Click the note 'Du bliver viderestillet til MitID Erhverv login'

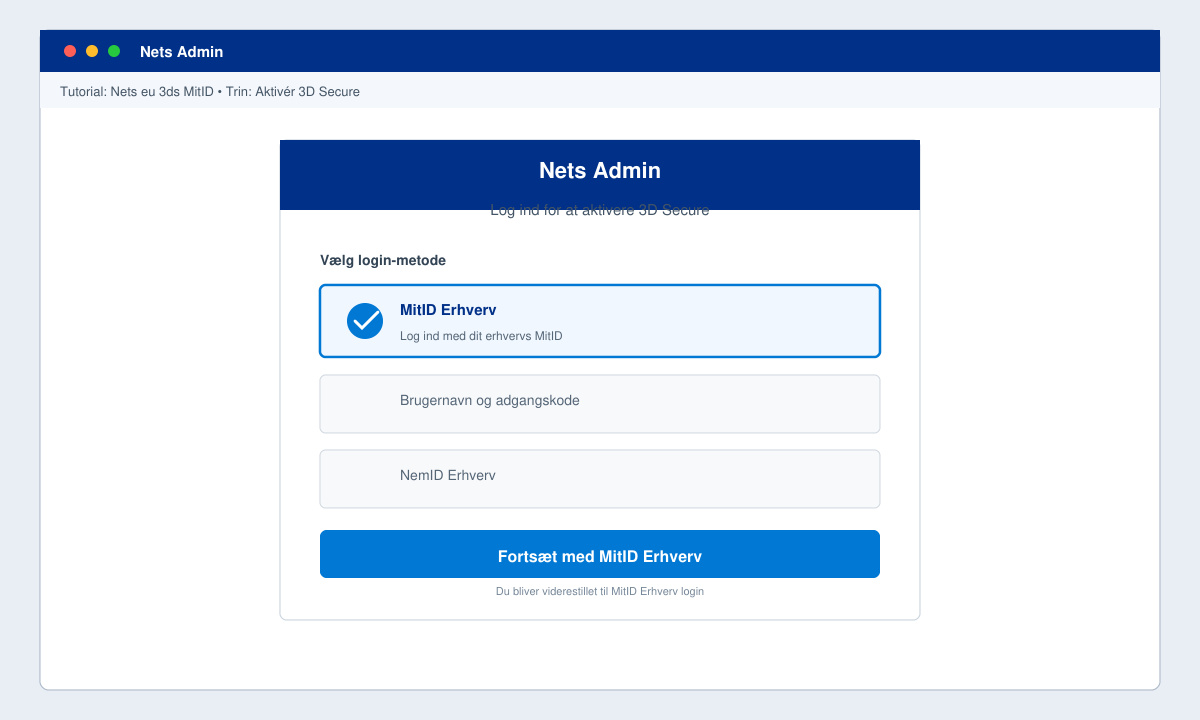pyautogui.click(x=600, y=591)
